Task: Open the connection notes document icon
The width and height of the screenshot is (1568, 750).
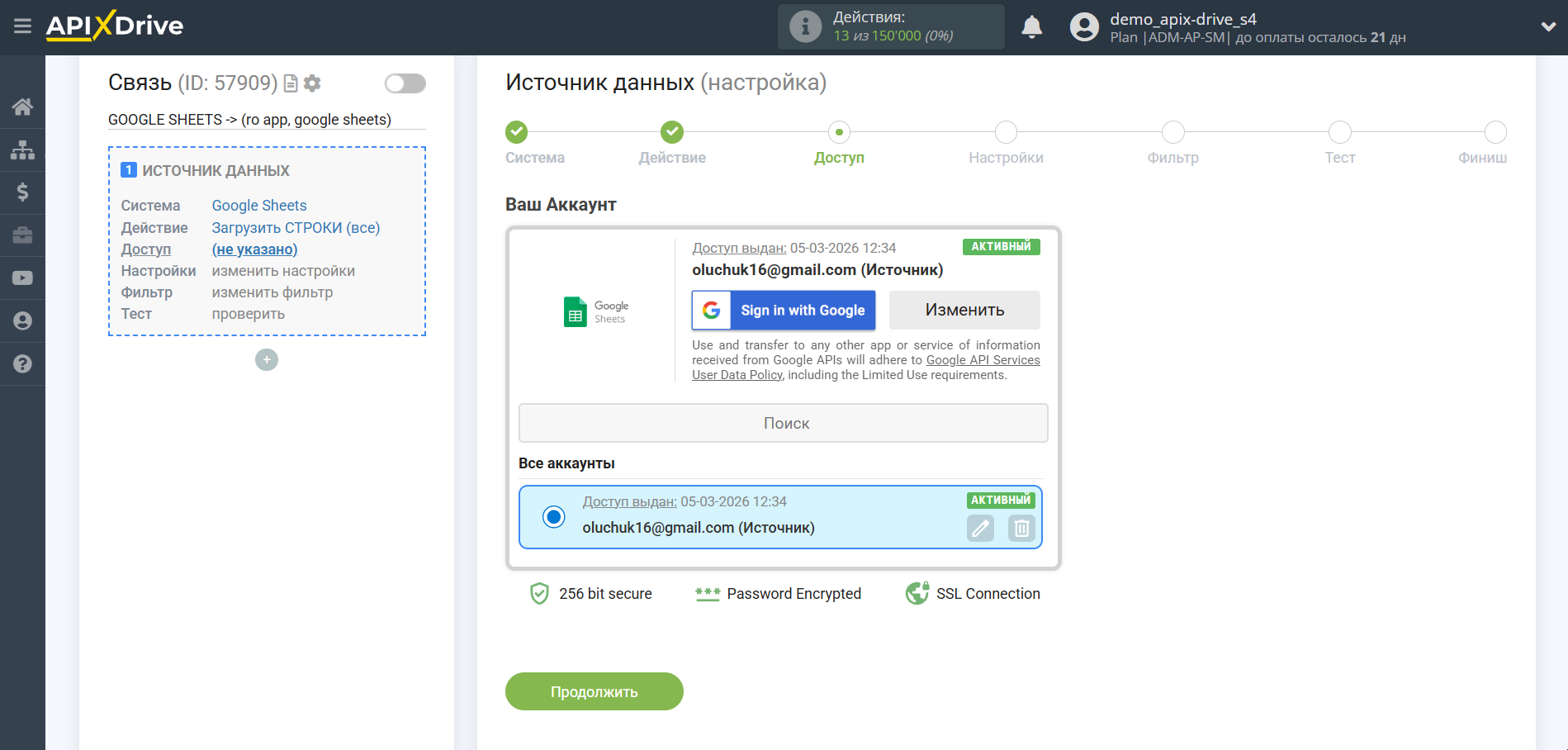Action: tap(291, 83)
